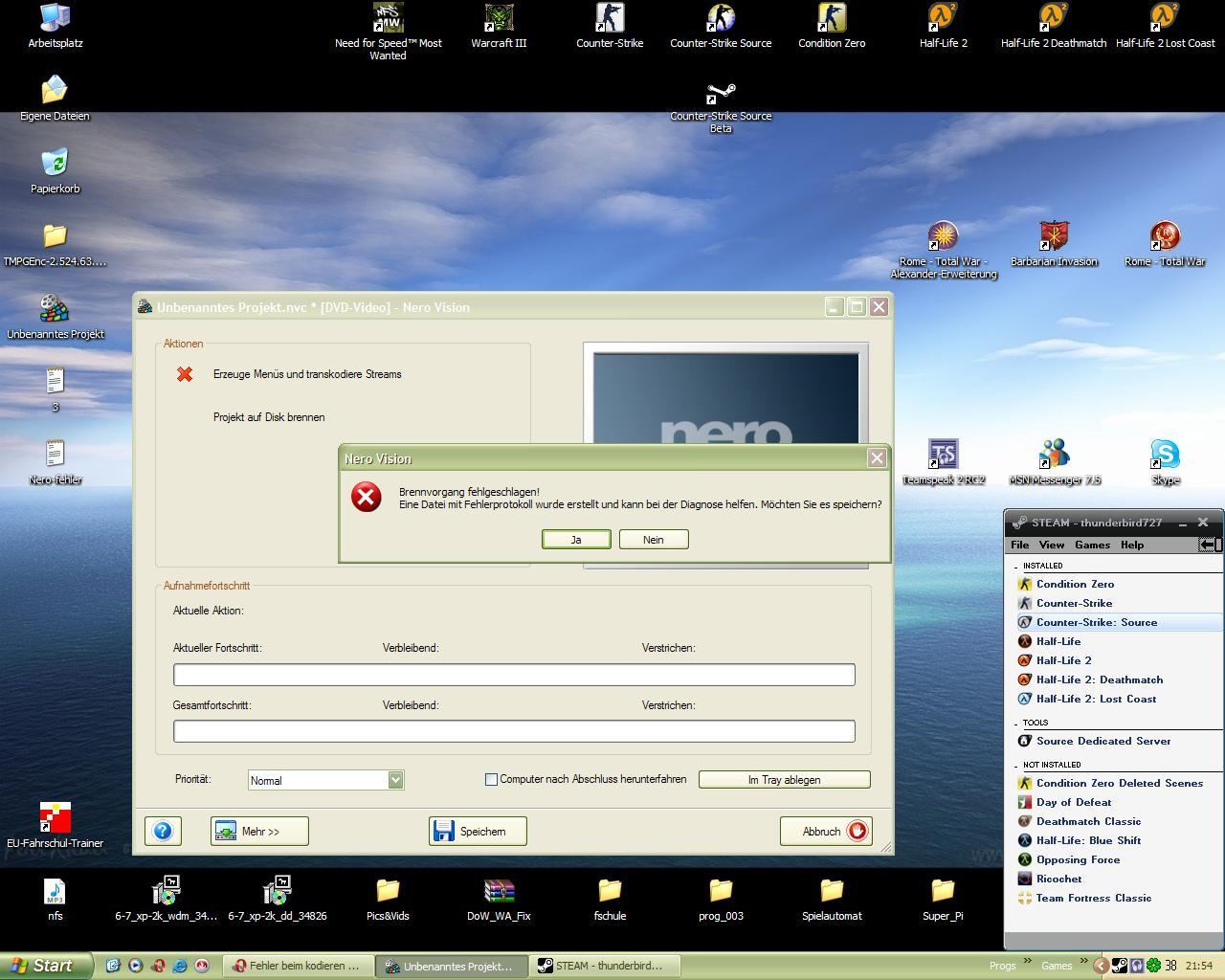The image size is (1225, 980).
Task: Switch to STEAM - thunderbird taskbar button
Action: click(x=607, y=966)
